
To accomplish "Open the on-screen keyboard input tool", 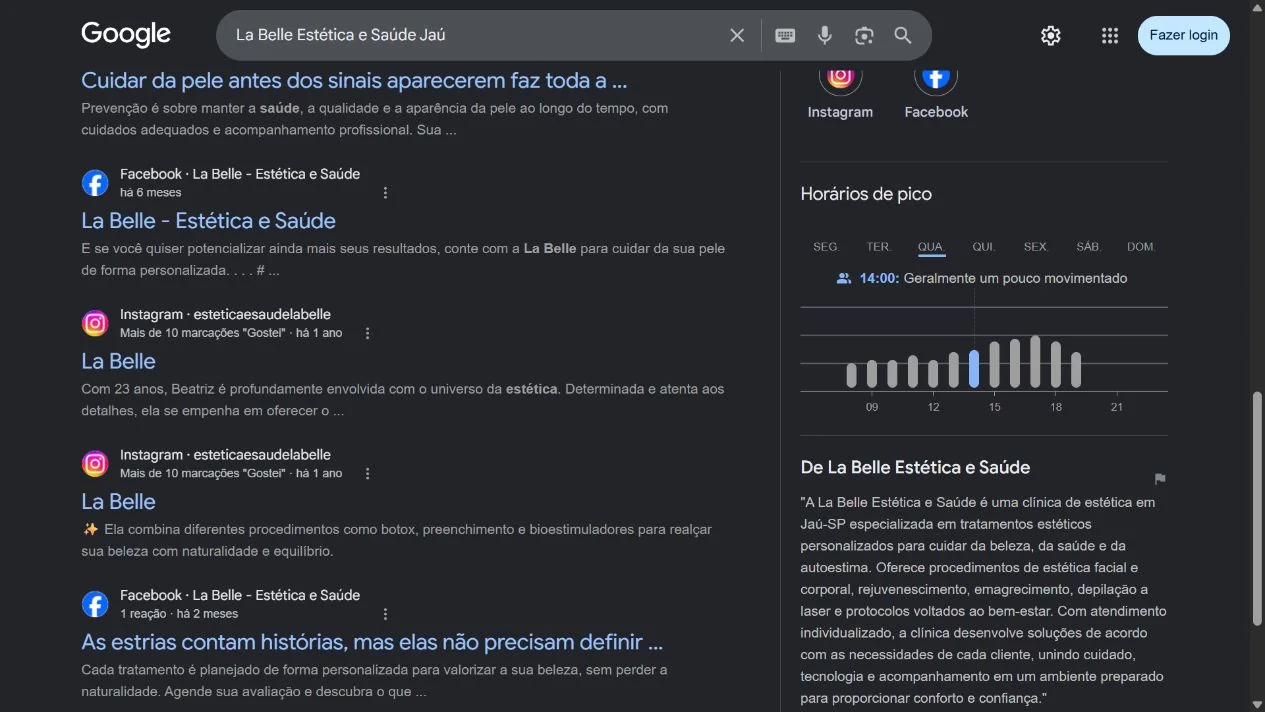I will click(785, 35).
